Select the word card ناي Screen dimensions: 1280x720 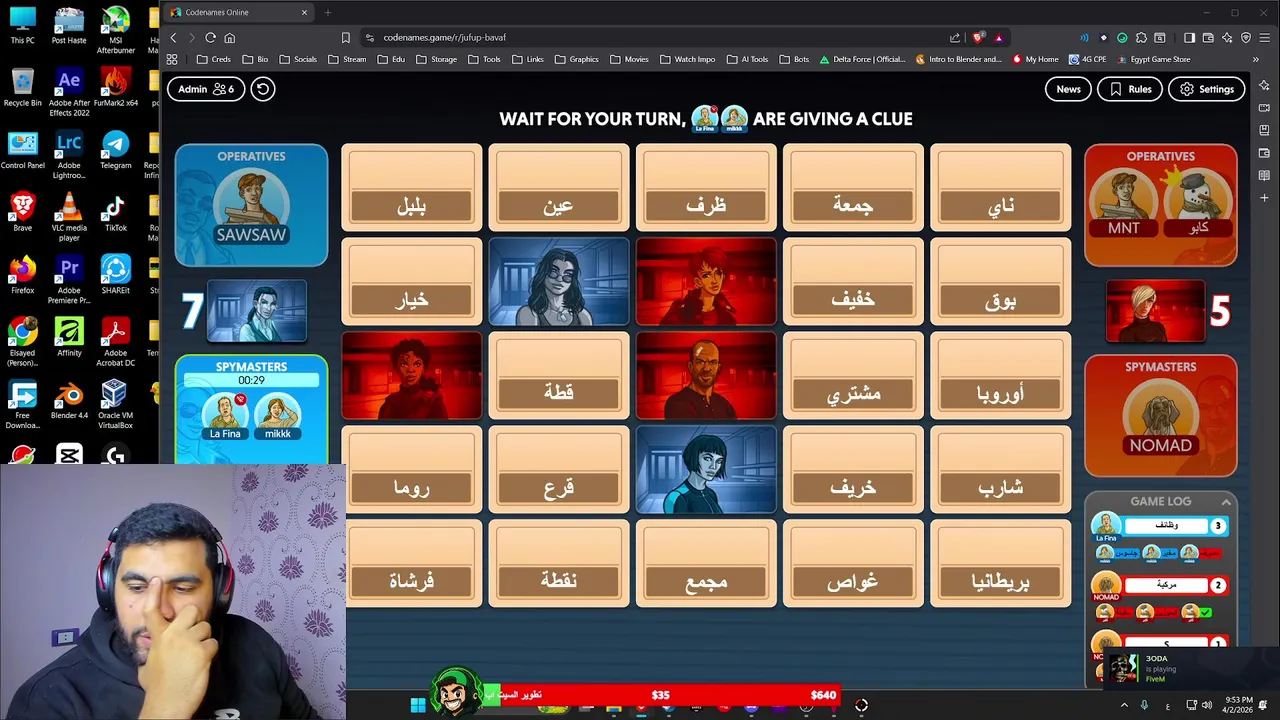click(x=1000, y=187)
